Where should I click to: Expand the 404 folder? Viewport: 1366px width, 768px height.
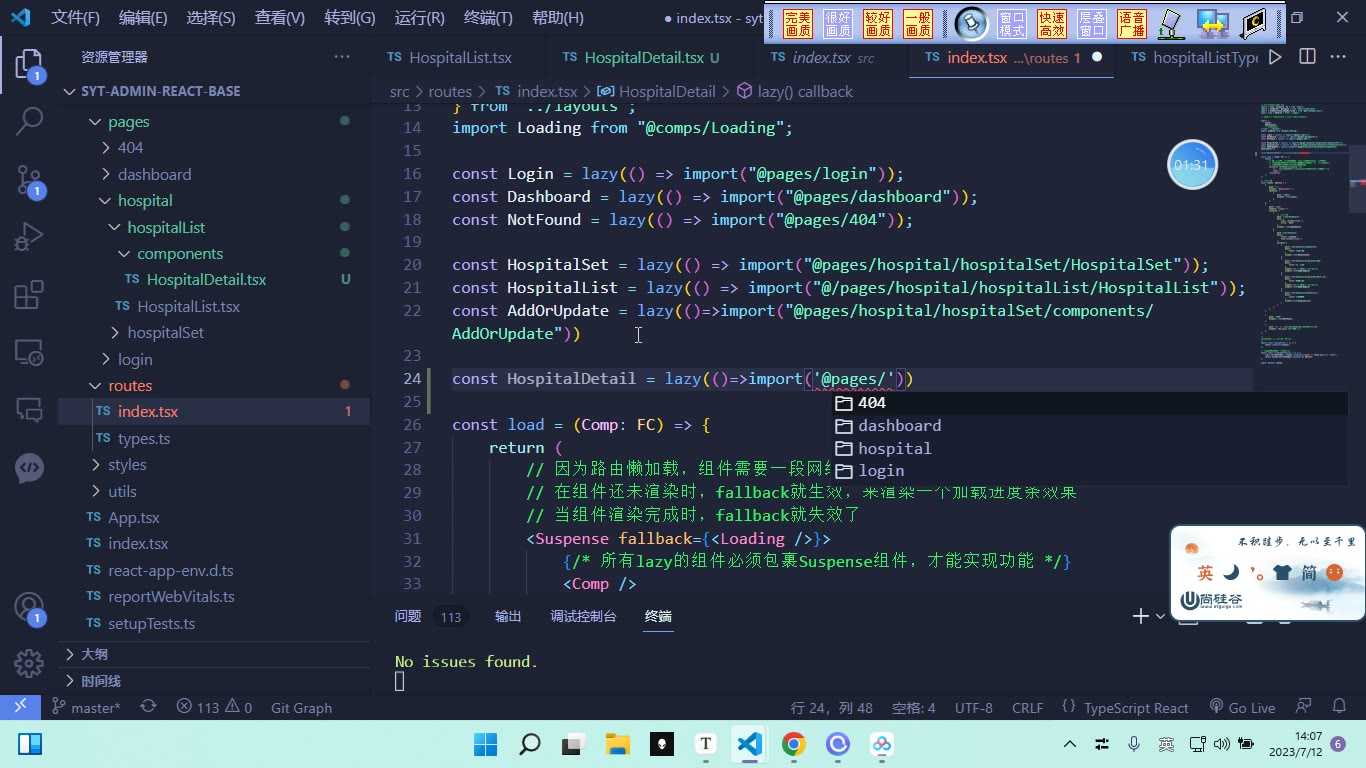(130, 147)
